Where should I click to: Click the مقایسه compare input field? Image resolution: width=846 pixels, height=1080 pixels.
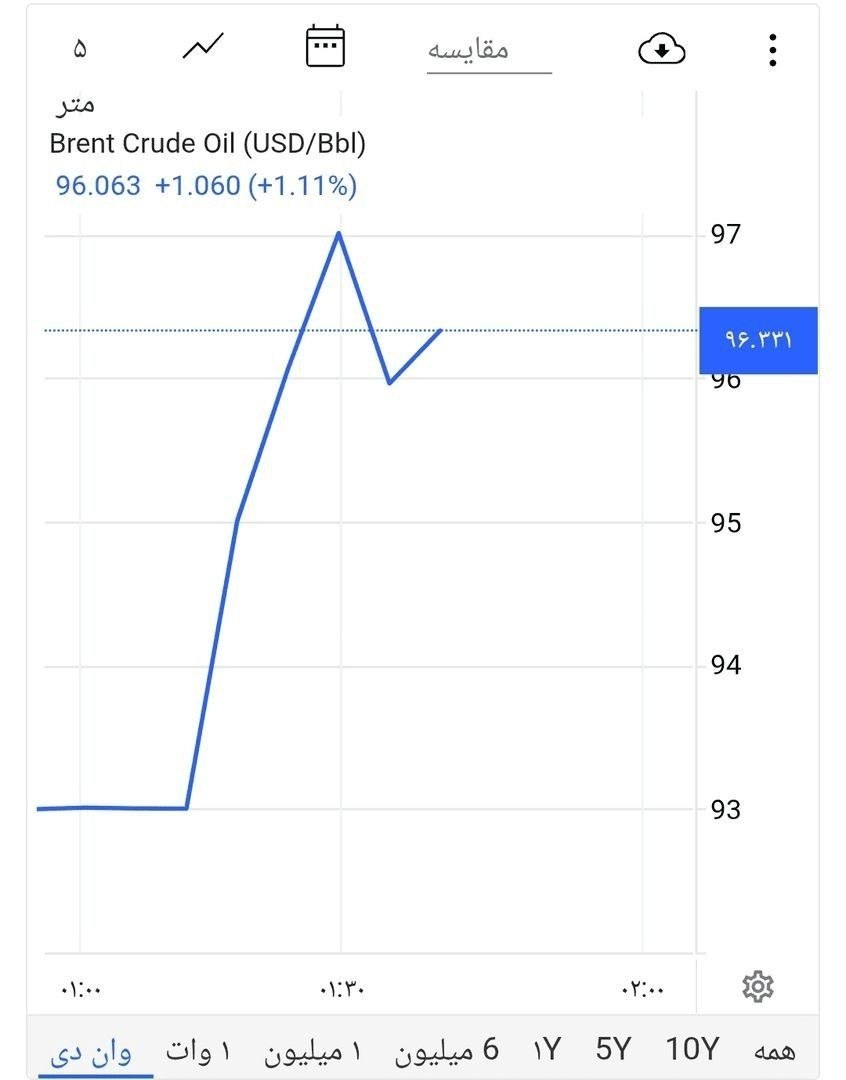[488, 50]
